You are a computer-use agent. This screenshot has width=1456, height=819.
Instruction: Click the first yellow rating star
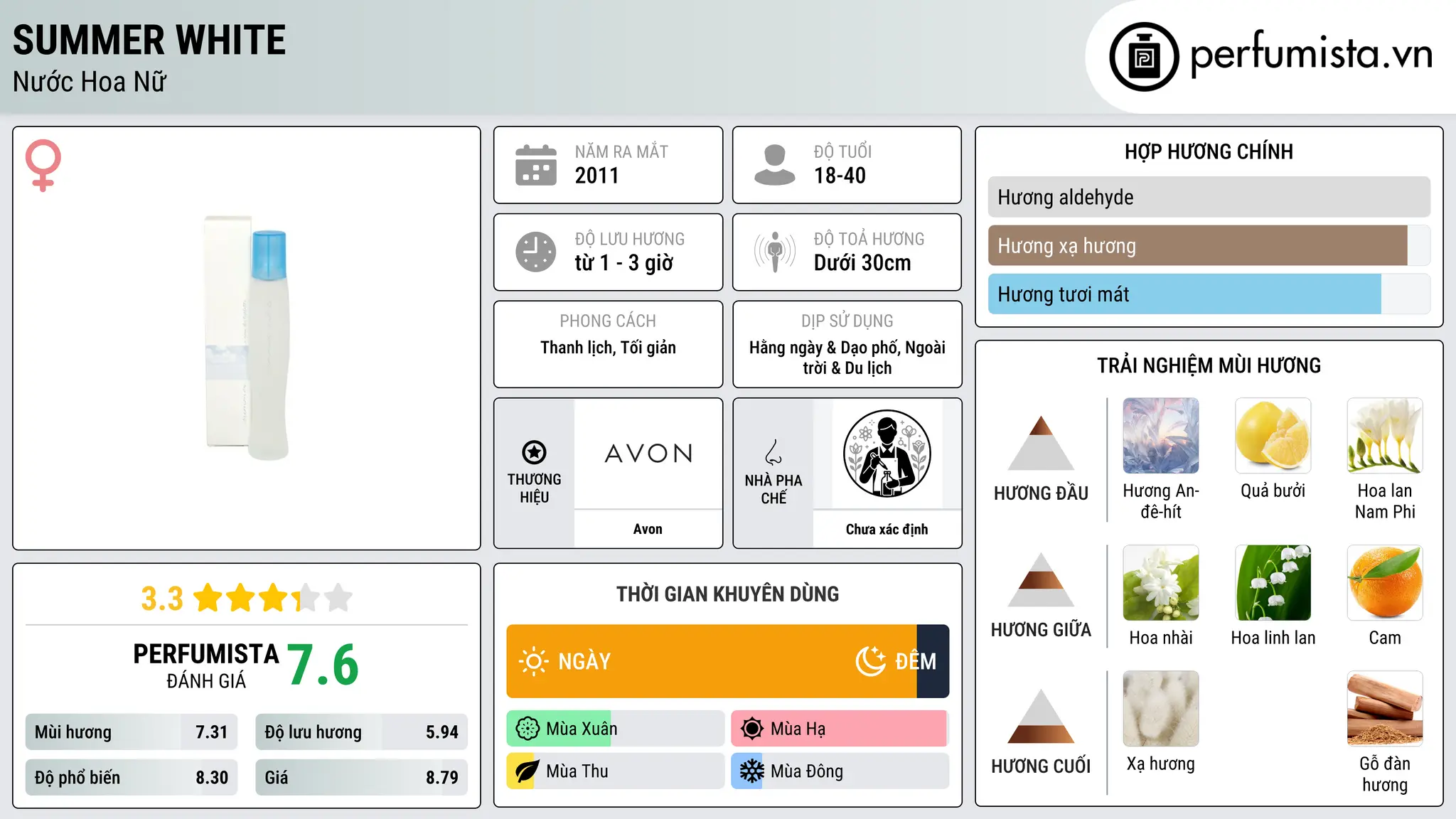208,598
